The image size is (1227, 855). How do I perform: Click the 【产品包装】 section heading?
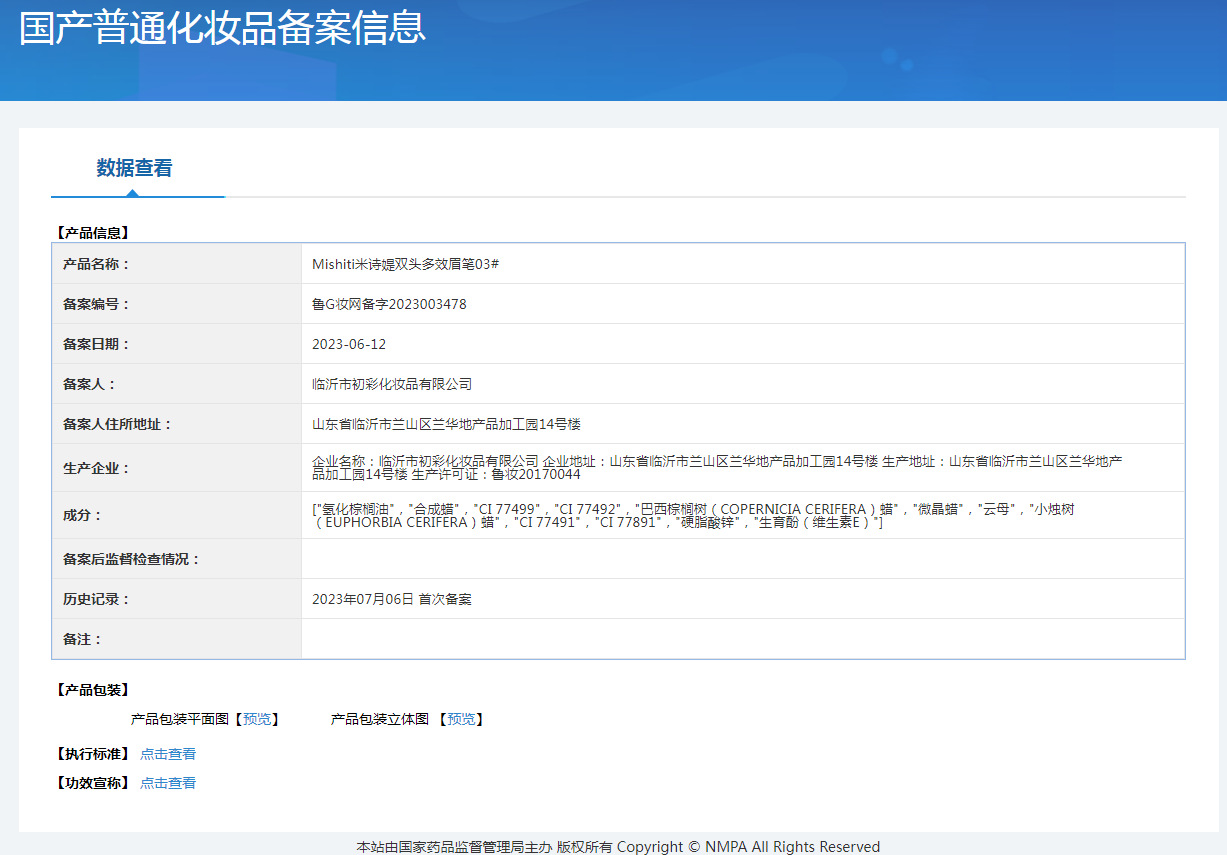(x=93, y=690)
